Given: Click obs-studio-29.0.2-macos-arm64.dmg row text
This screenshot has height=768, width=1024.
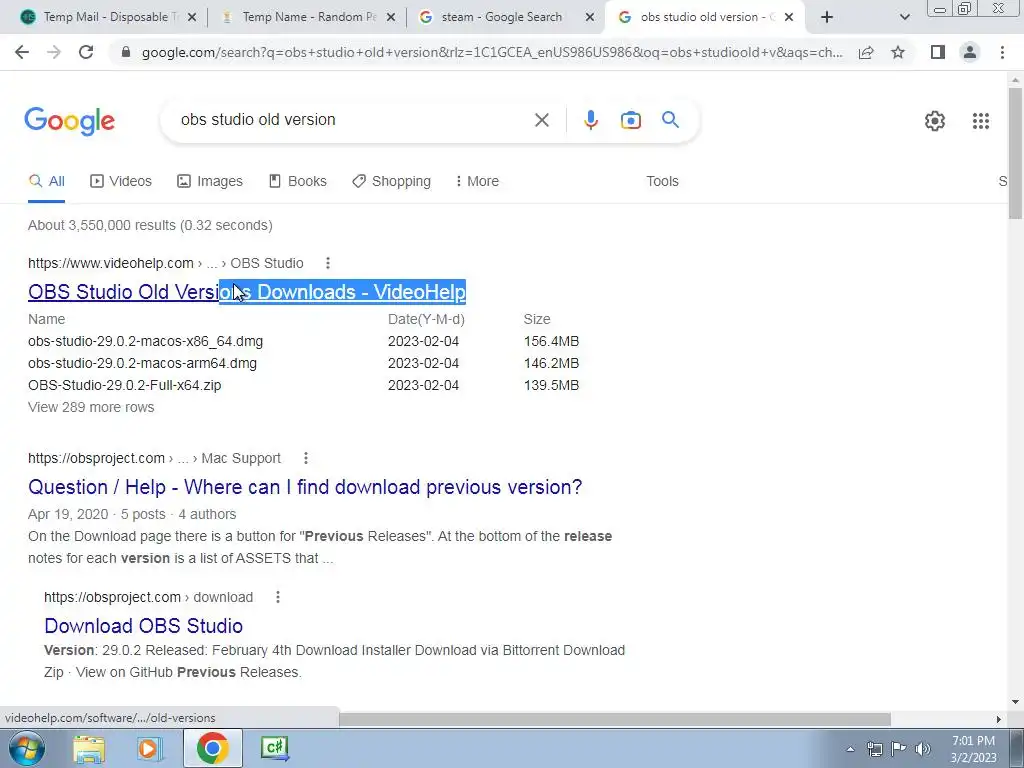Looking at the screenshot, I should 142,363.
